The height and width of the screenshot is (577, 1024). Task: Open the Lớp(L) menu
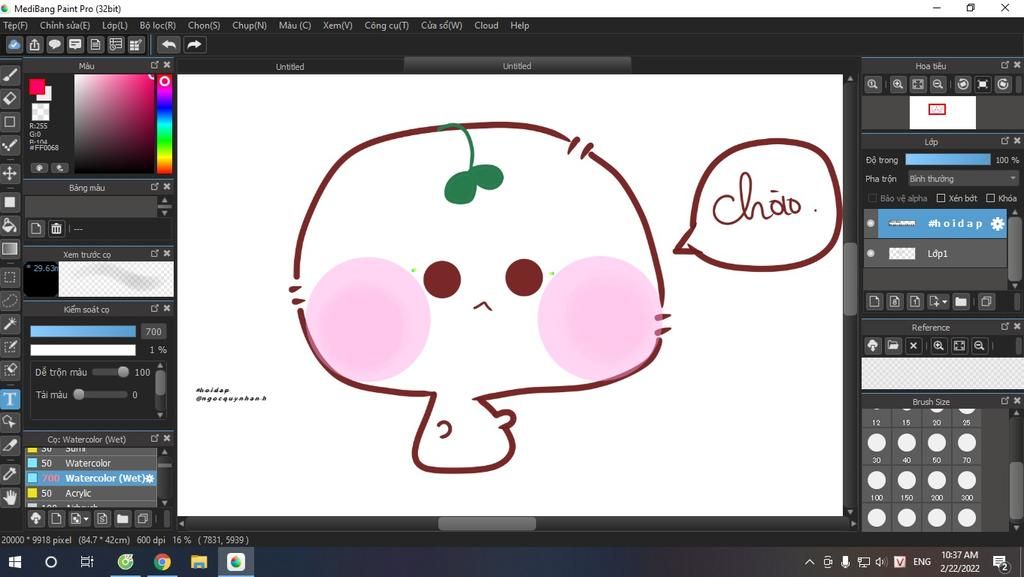point(114,25)
